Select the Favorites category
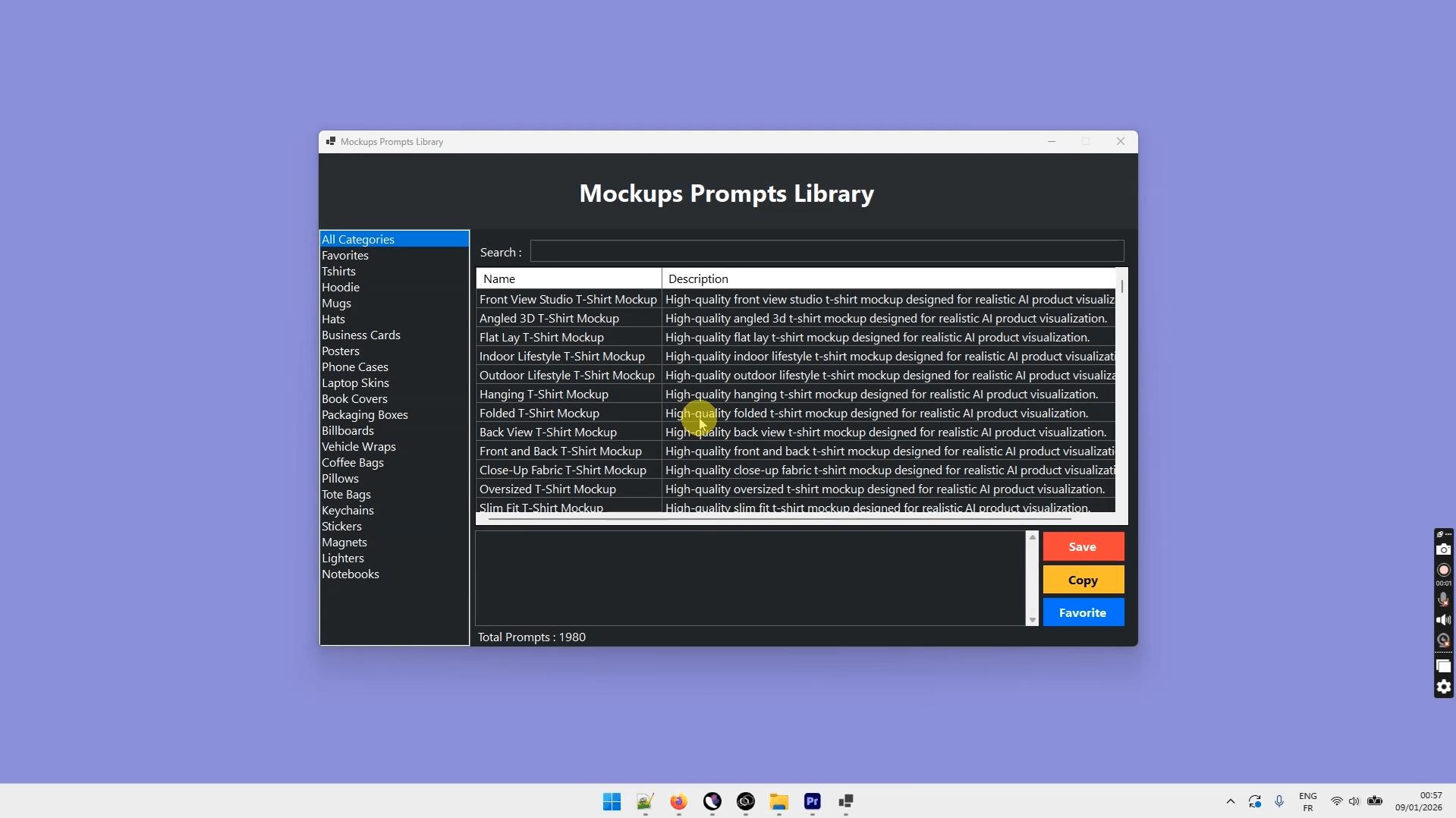This screenshot has height=818, width=1456. tap(345, 256)
